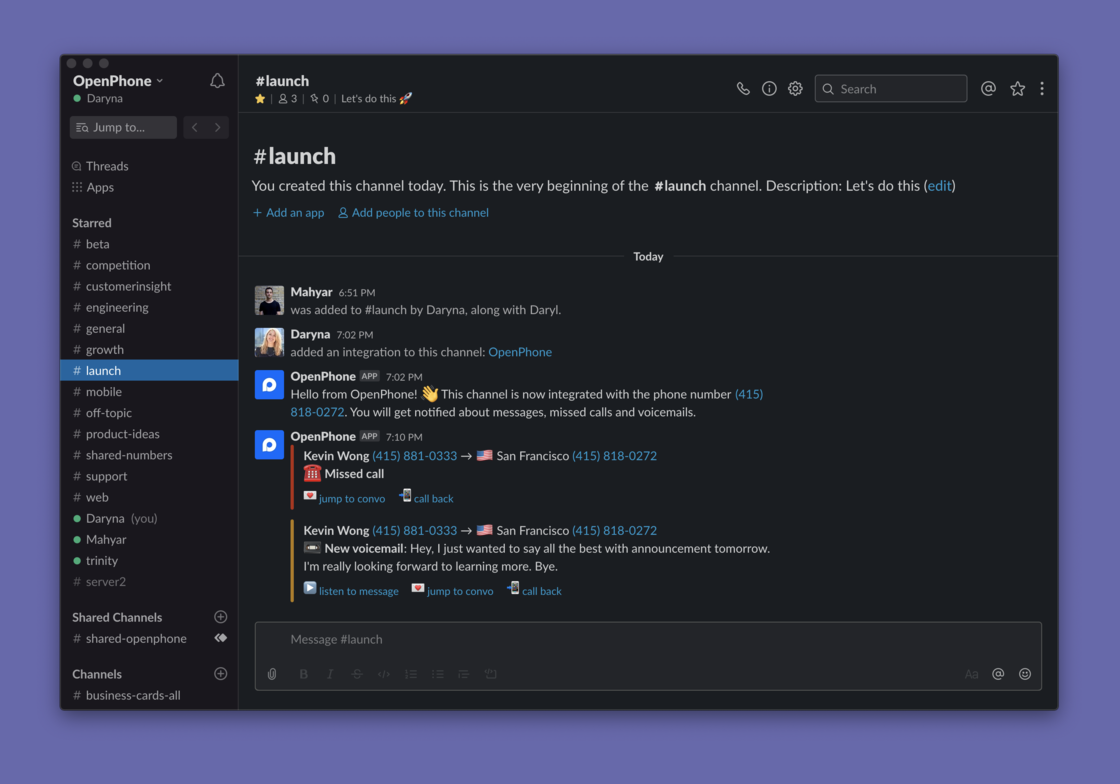The height and width of the screenshot is (784, 1120).
Task: Toggle inline code formatting in composer
Action: coord(384,674)
